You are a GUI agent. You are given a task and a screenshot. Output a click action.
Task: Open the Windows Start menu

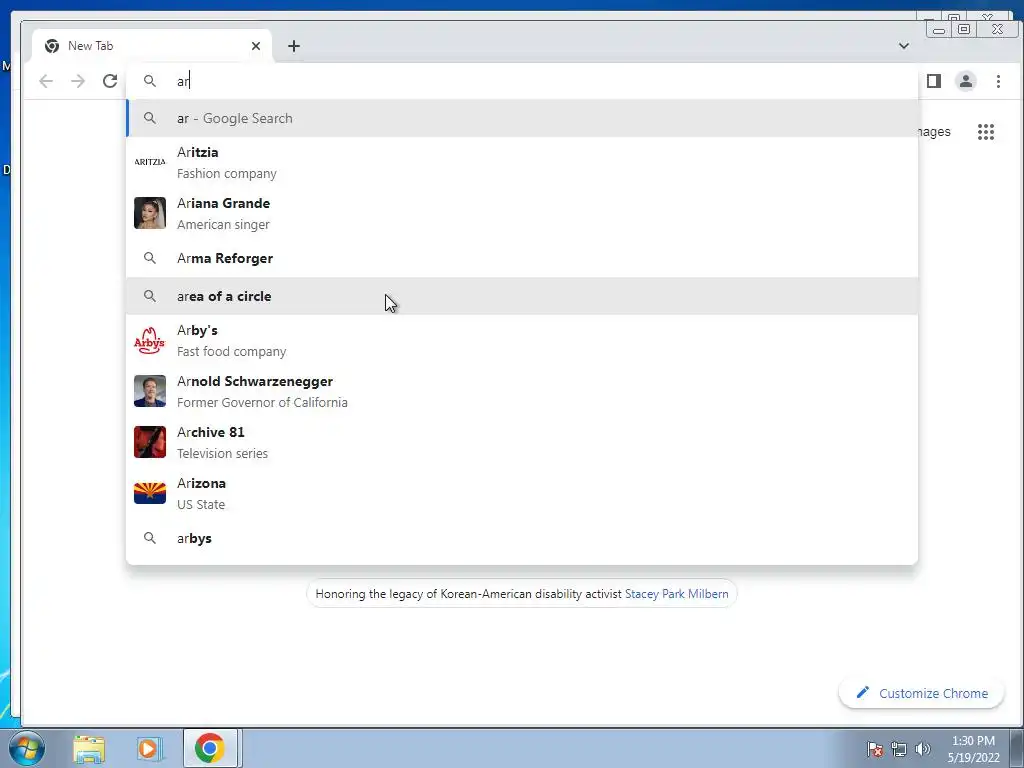26,748
